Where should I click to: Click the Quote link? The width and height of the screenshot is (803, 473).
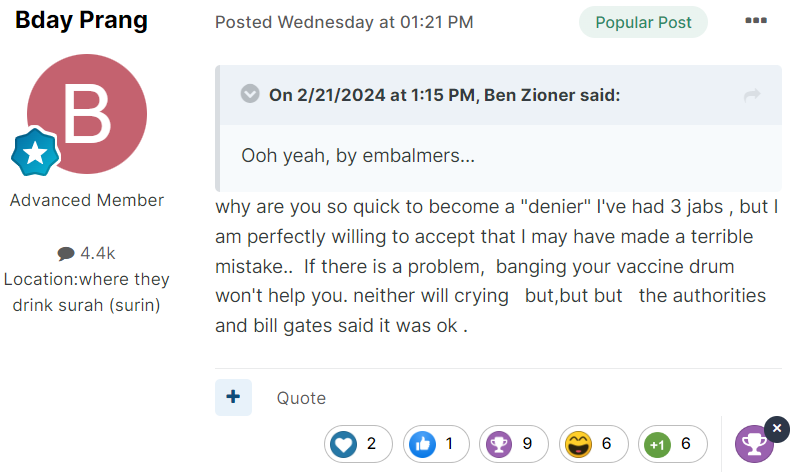tap(301, 398)
